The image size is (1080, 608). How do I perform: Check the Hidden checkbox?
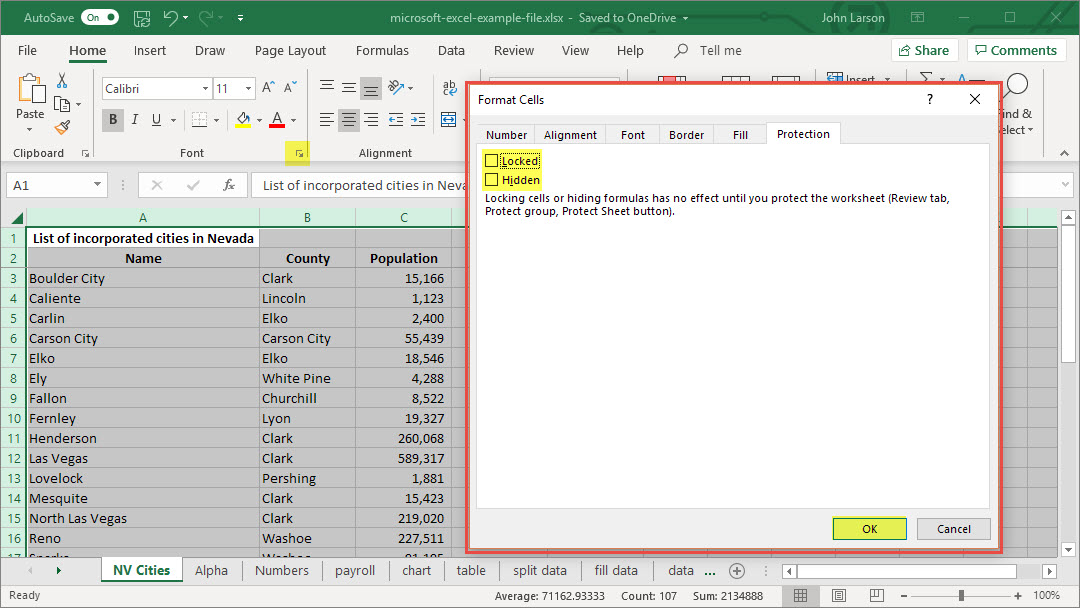491,180
